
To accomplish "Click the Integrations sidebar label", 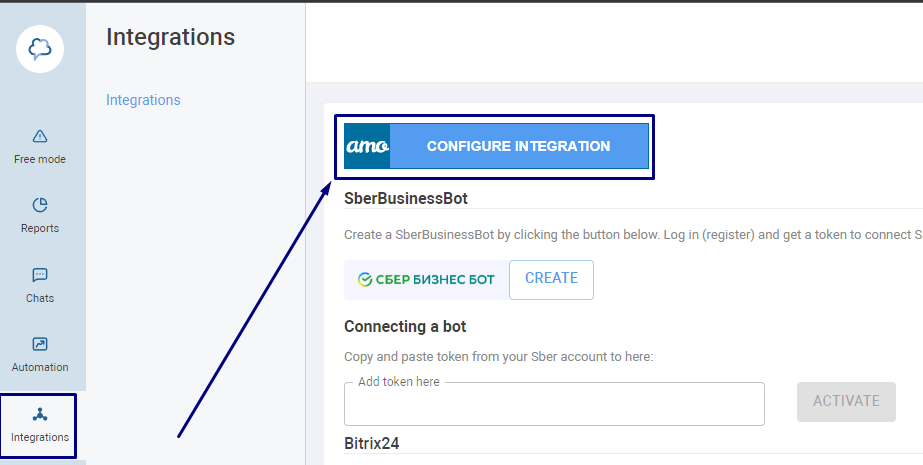I will pos(39,437).
